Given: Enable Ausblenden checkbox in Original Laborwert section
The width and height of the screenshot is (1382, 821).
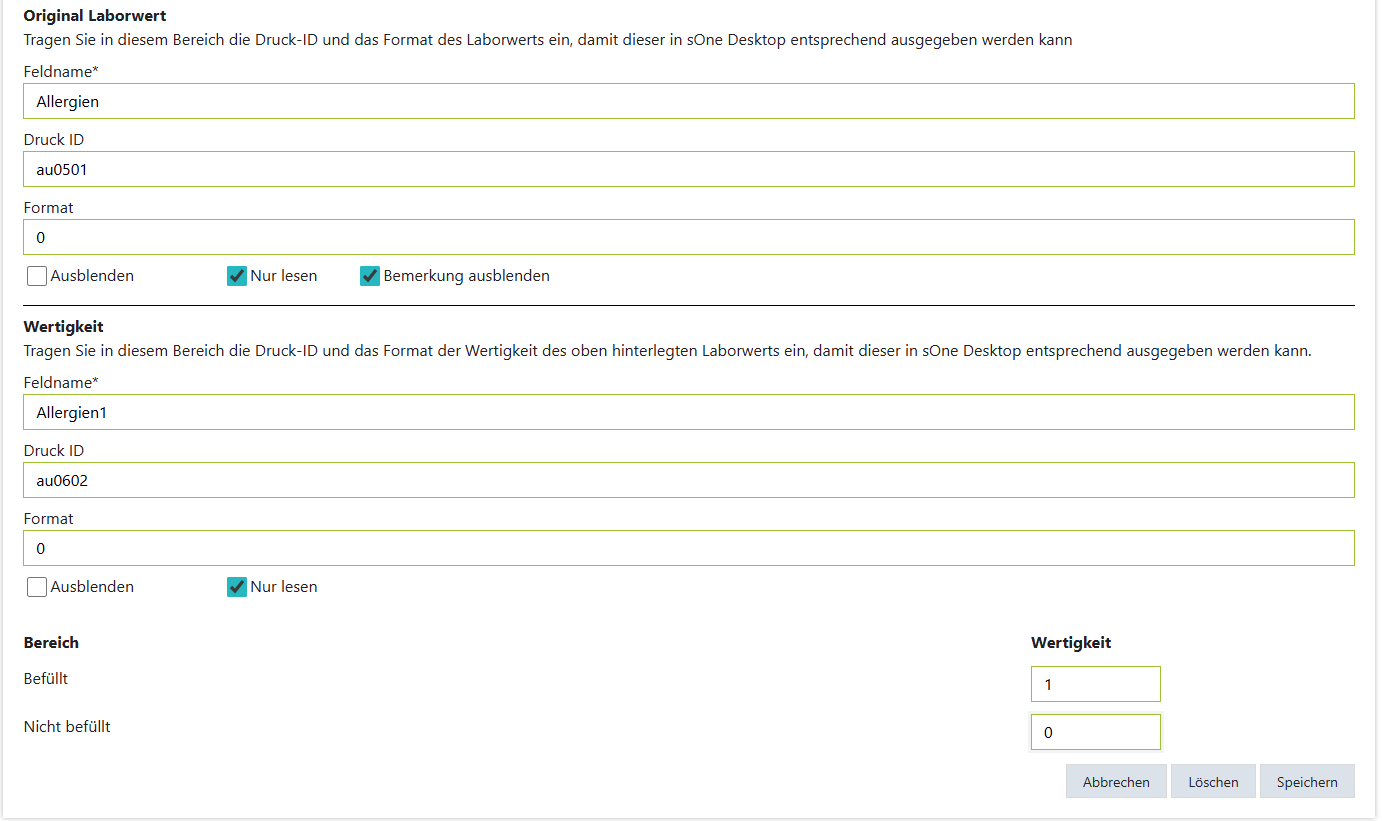Looking at the screenshot, I should (x=37, y=276).
